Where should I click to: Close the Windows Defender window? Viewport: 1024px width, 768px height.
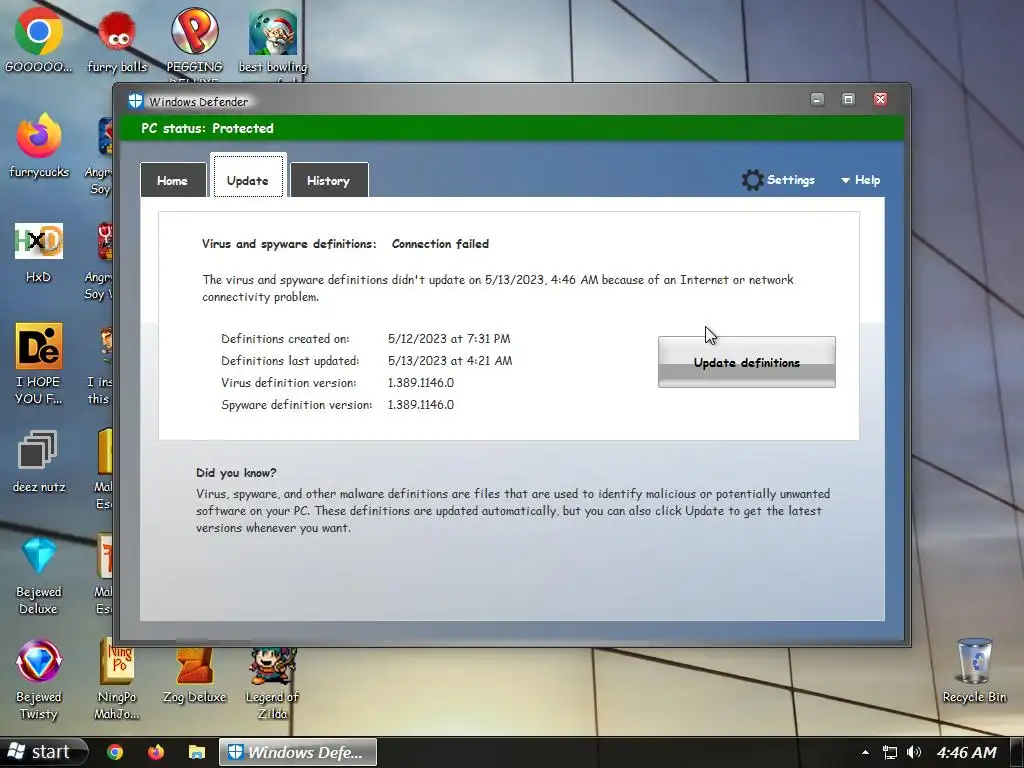coord(880,99)
